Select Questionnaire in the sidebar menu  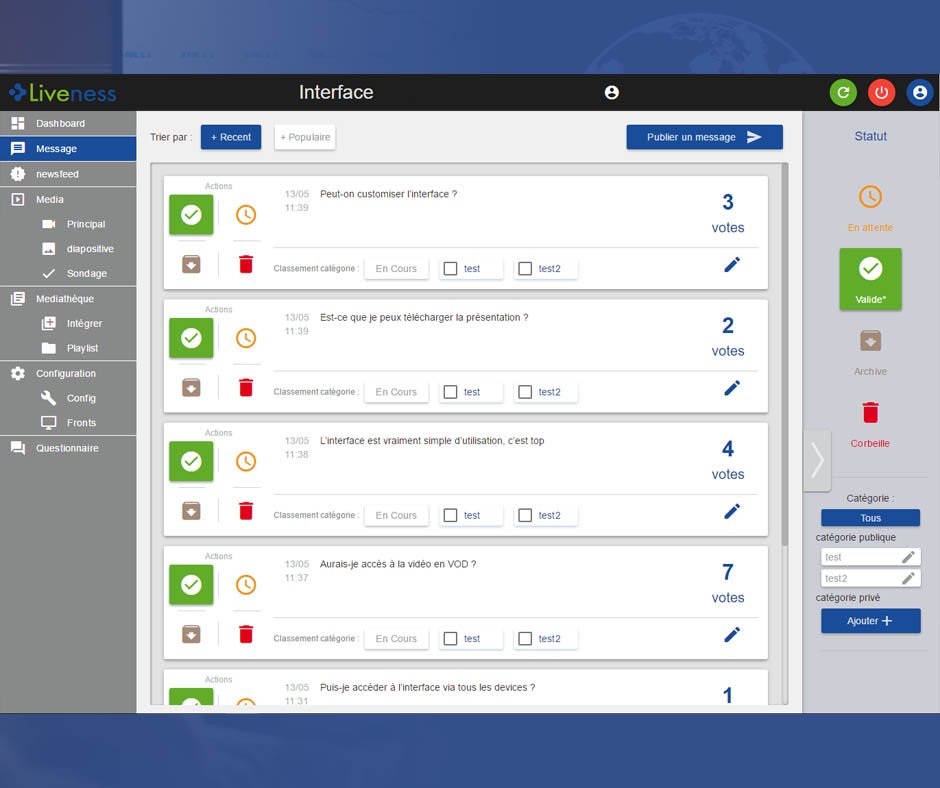click(68, 448)
